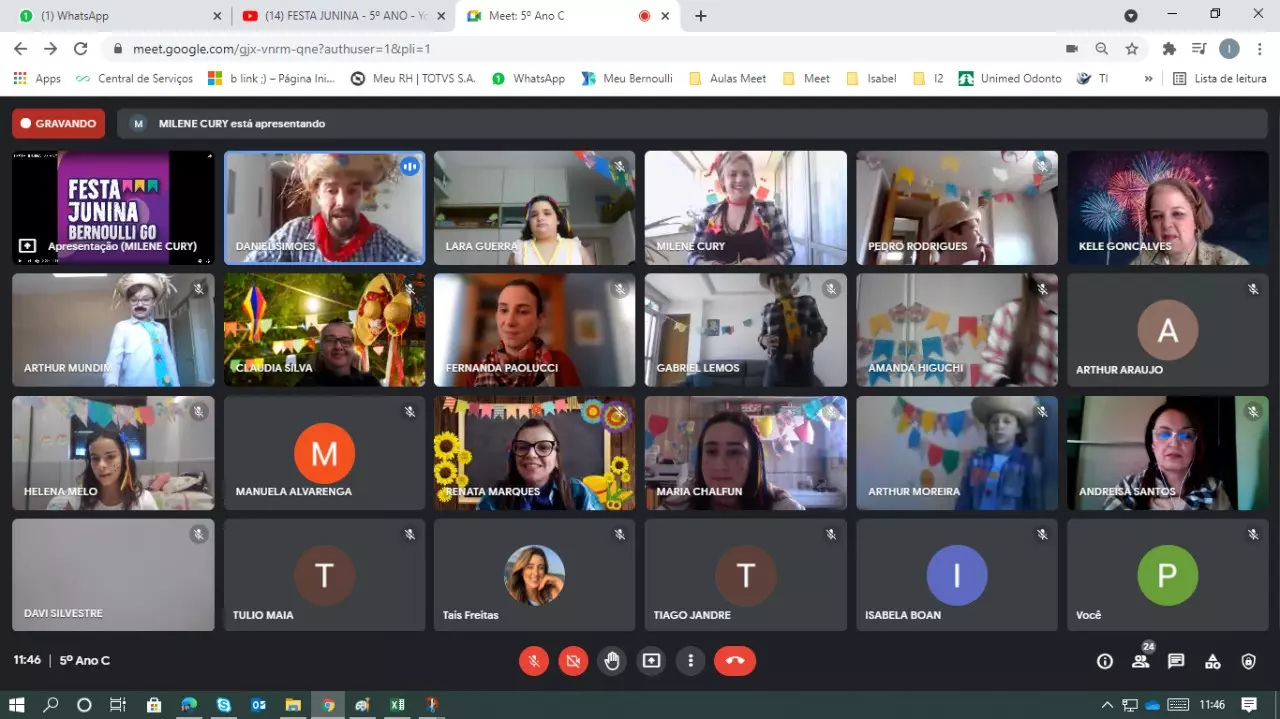Click the red hang up button

tap(734, 661)
